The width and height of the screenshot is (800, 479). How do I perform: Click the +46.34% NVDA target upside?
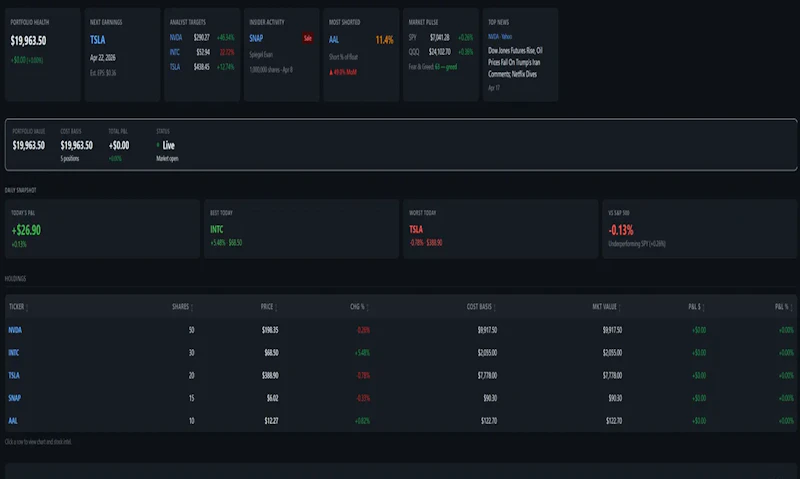point(226,37)
